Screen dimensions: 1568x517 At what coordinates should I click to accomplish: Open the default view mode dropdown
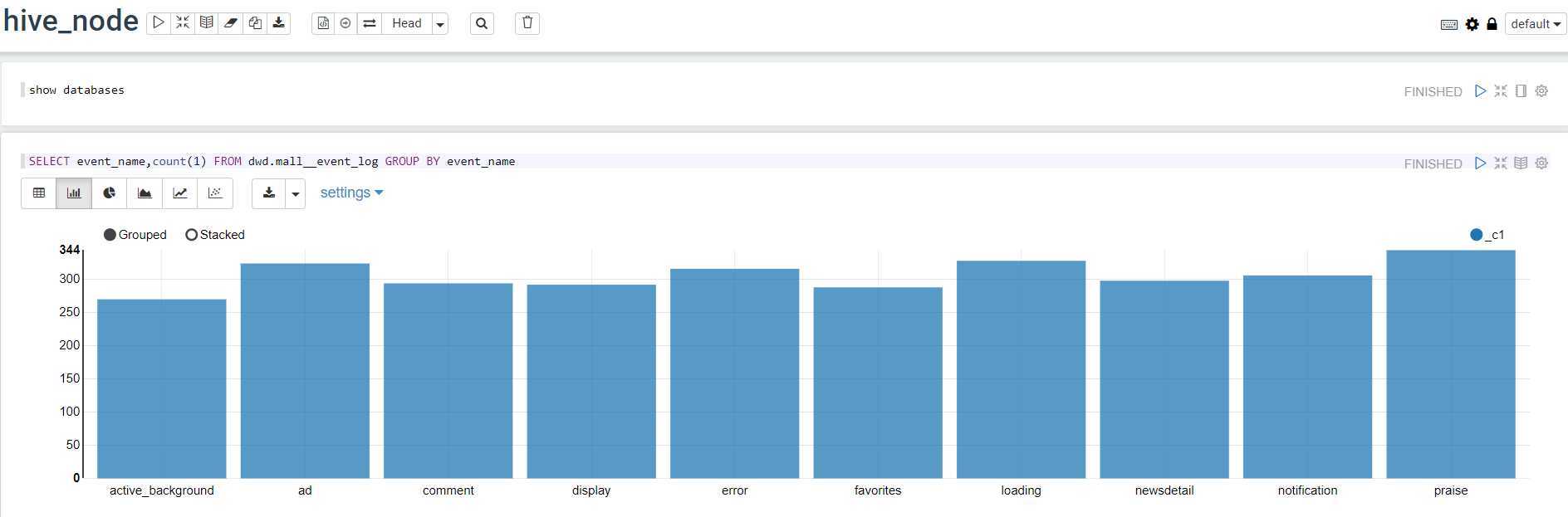[x=1535, y=24]
